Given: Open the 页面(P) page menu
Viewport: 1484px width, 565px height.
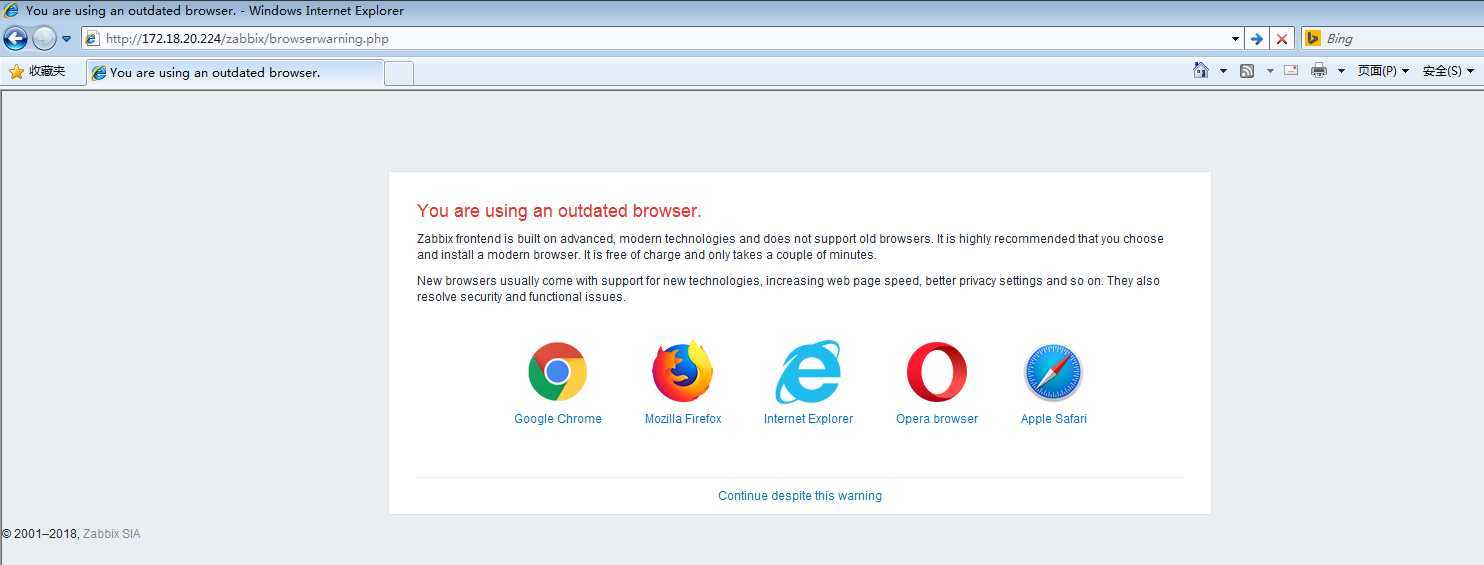Looking at the screenshot, I should tap(1383, 71).
